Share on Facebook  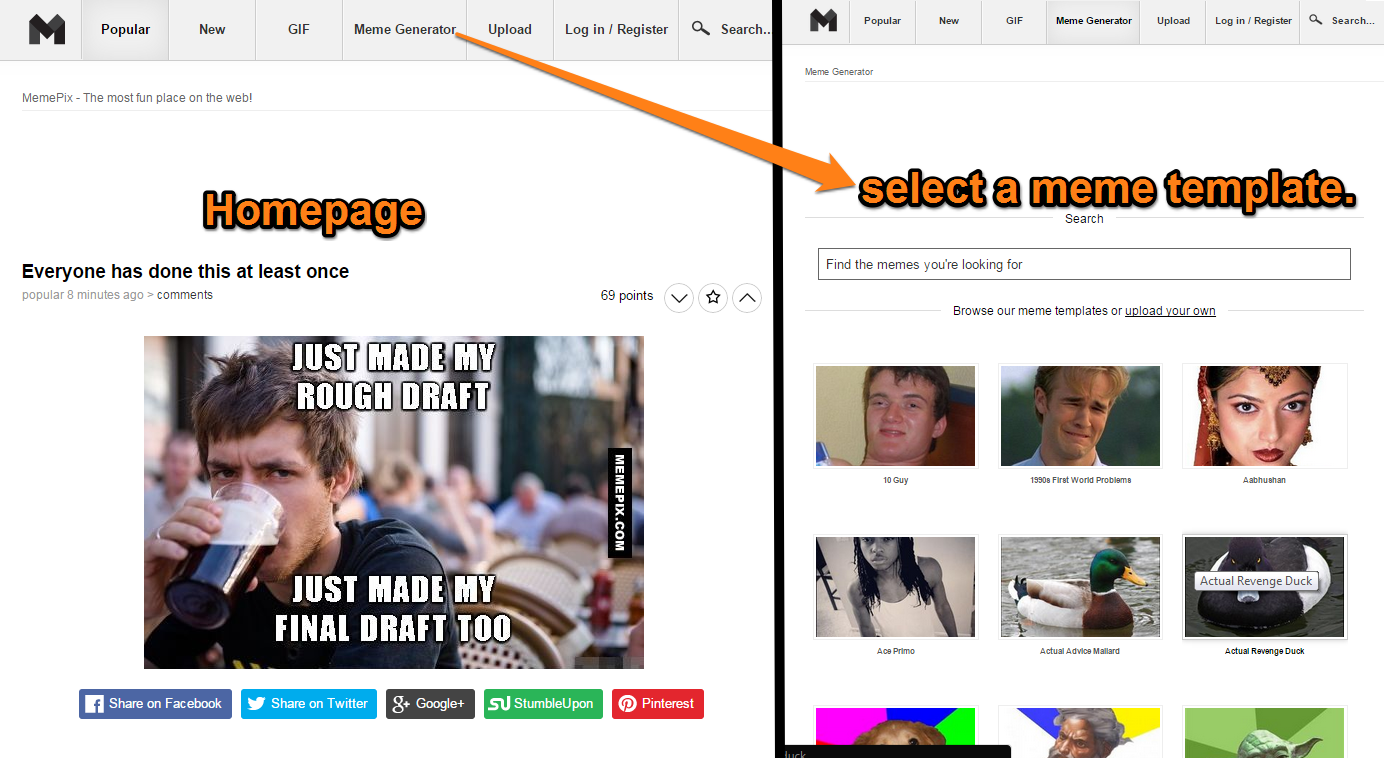click(x=155, y=704)
